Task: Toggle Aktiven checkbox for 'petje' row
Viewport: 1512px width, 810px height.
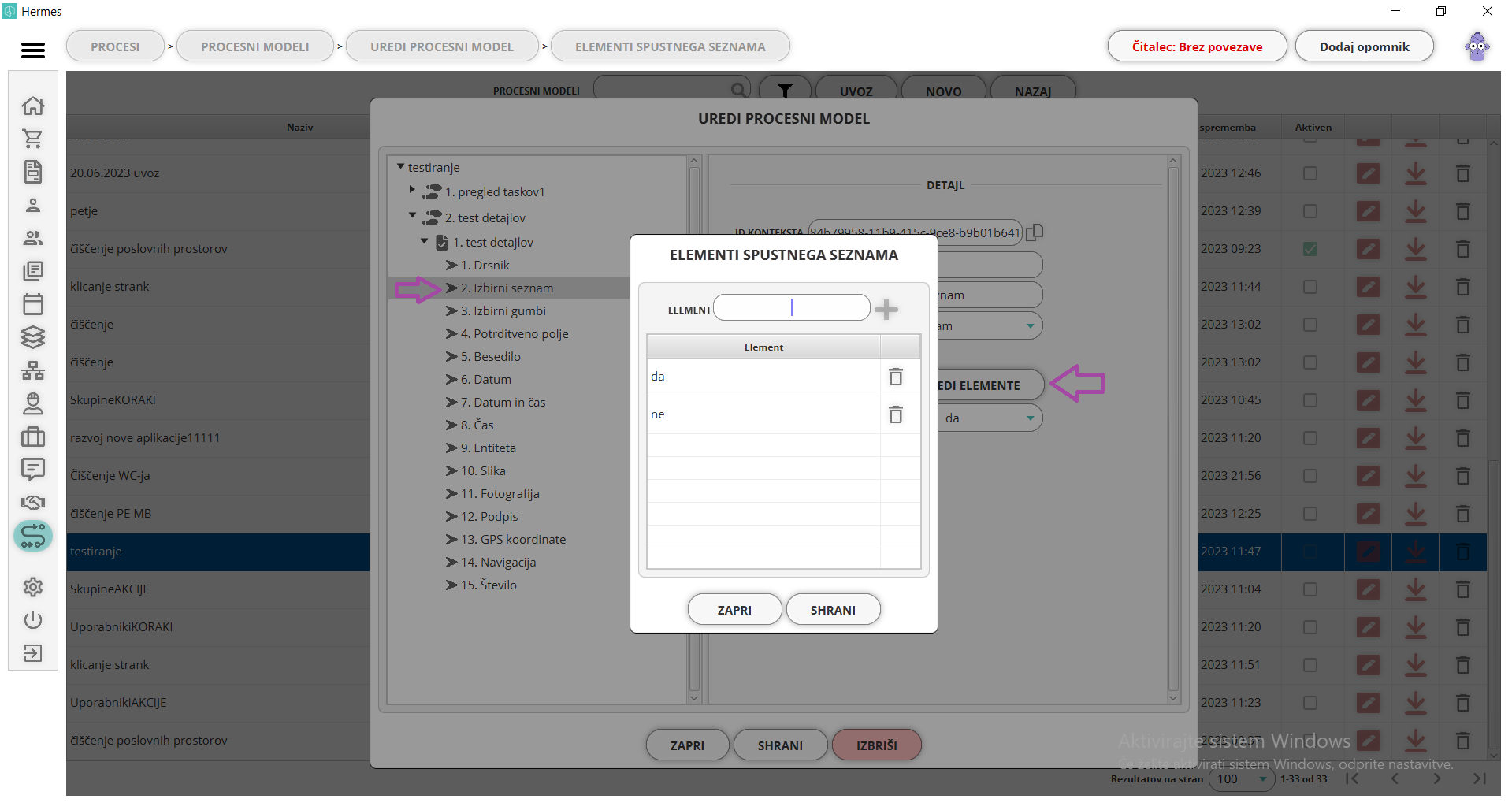Action: 1310,211
